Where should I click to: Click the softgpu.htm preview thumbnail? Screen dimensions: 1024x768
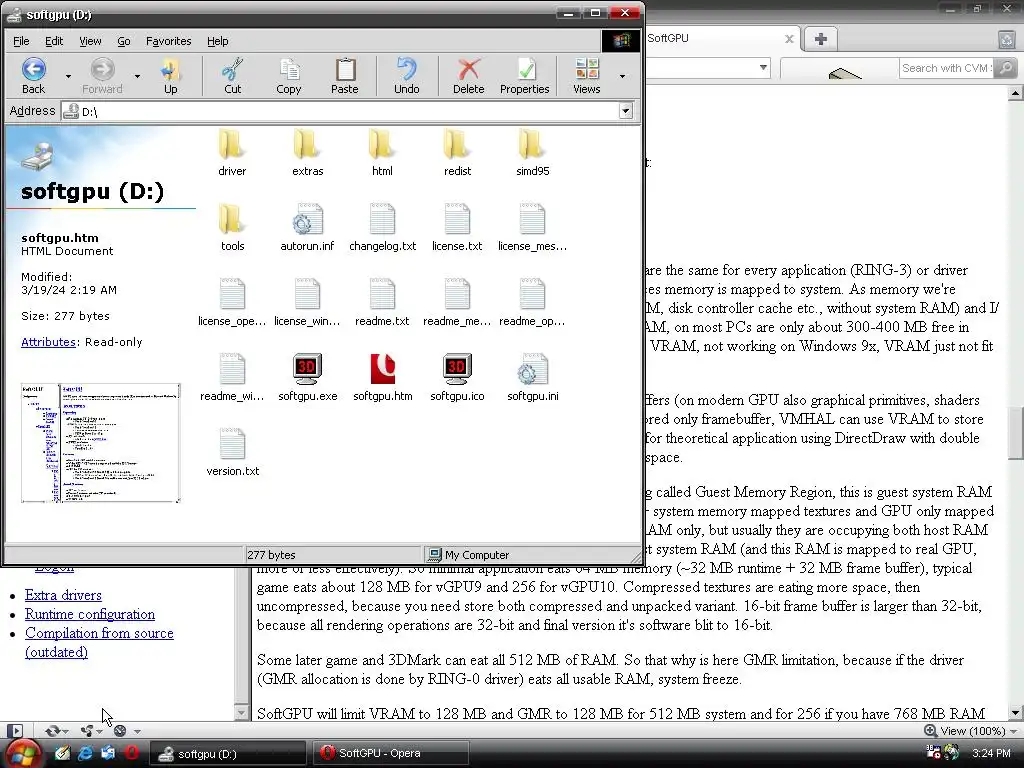(x=101, y=443)
